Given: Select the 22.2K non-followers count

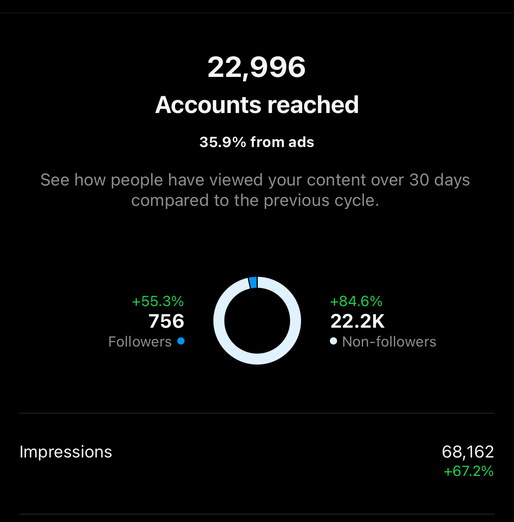Looking at the screenshot, I should click(357, 321).
